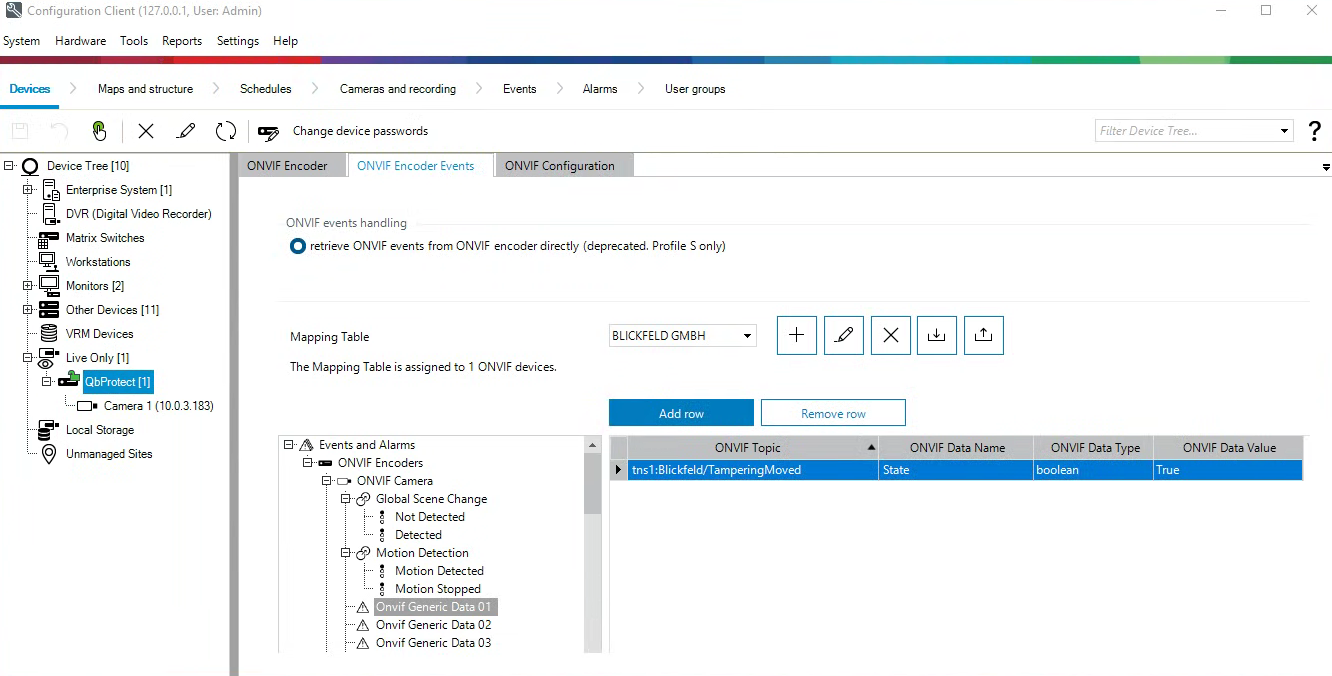Click the delete X icon in toolbar
1332x676 pixels.
tap(146, 131)
